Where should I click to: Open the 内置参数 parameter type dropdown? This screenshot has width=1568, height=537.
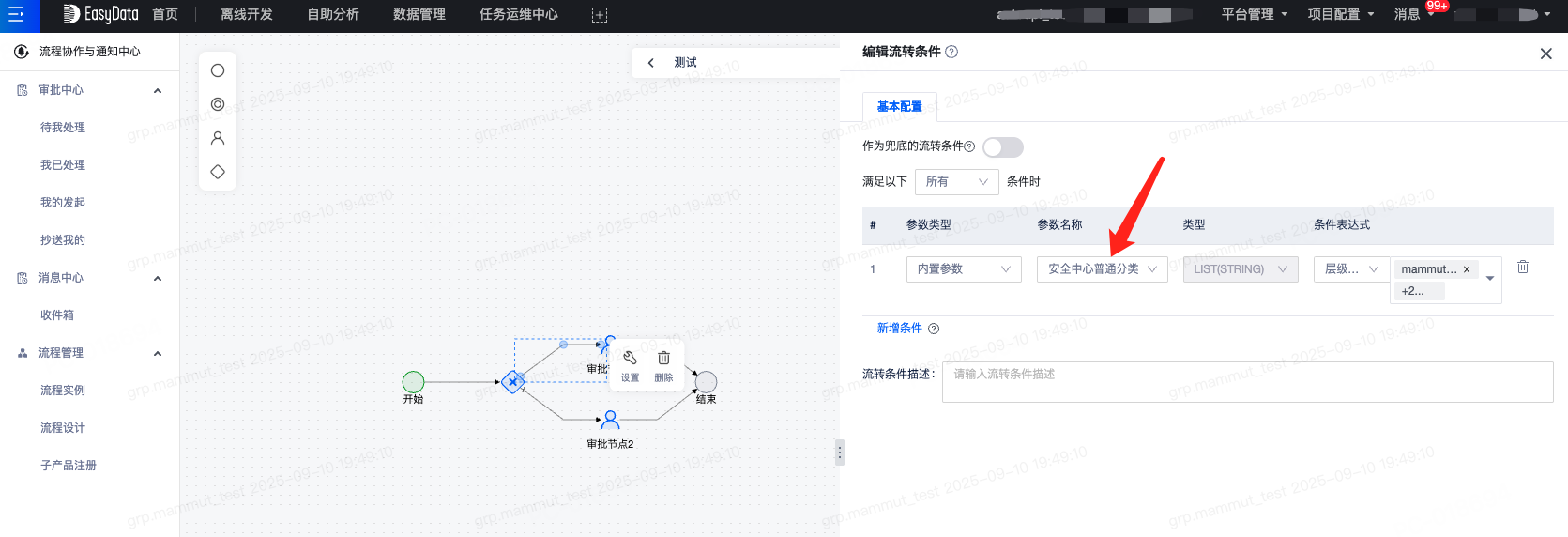tap(963, 269)
